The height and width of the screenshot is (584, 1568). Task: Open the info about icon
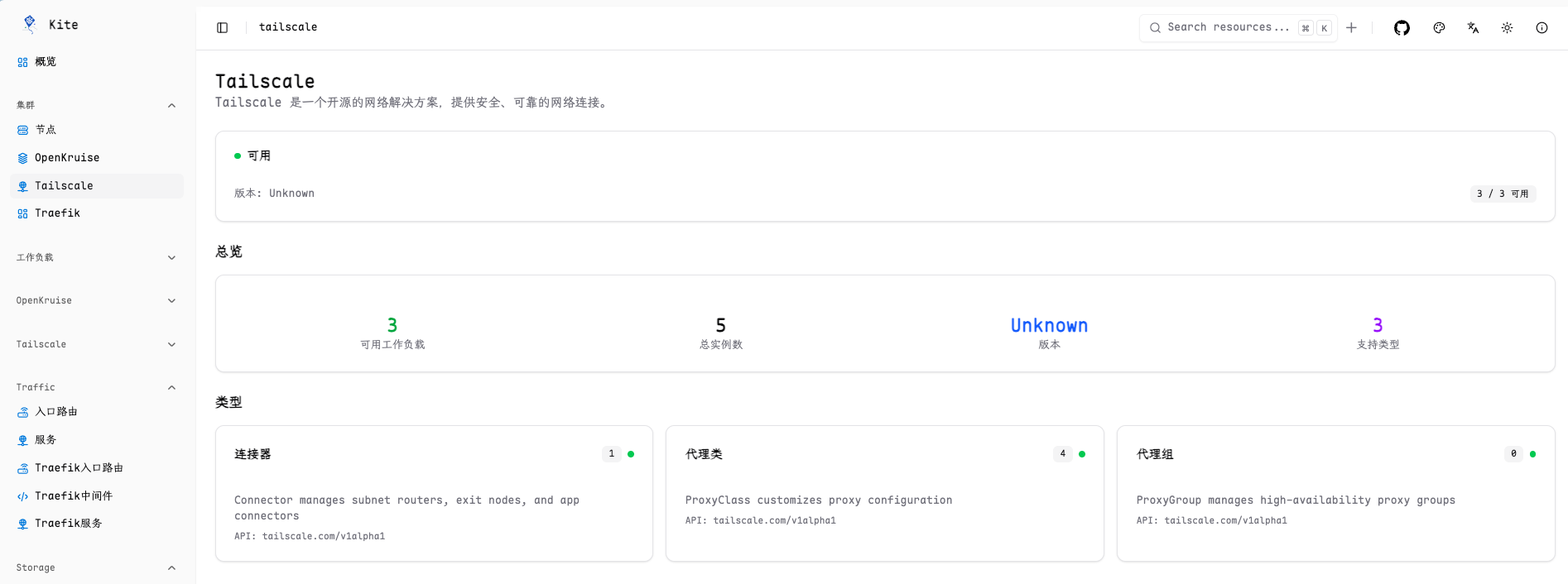(1542, 28)
